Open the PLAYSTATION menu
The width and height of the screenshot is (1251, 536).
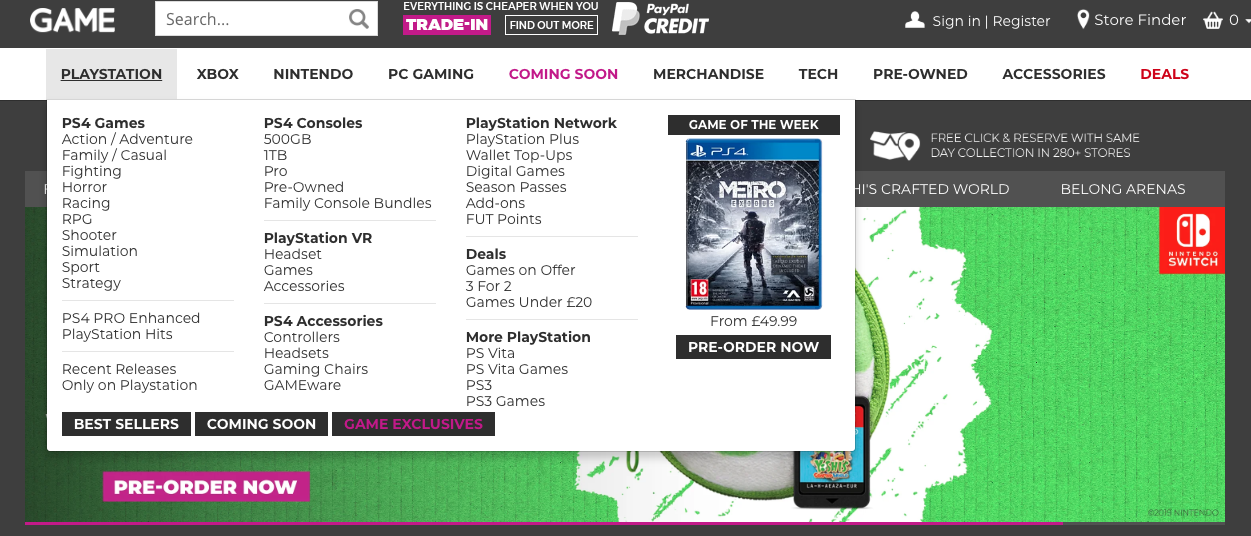pos(111,74)
